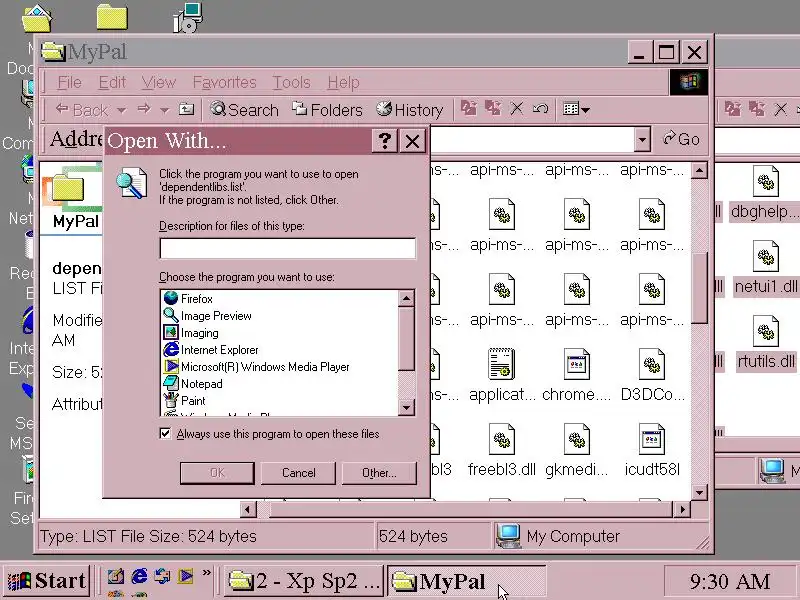The image size is (800, 600).
Task: Expand the Back history dropdown arrow
Action: [x=121, y=110]
